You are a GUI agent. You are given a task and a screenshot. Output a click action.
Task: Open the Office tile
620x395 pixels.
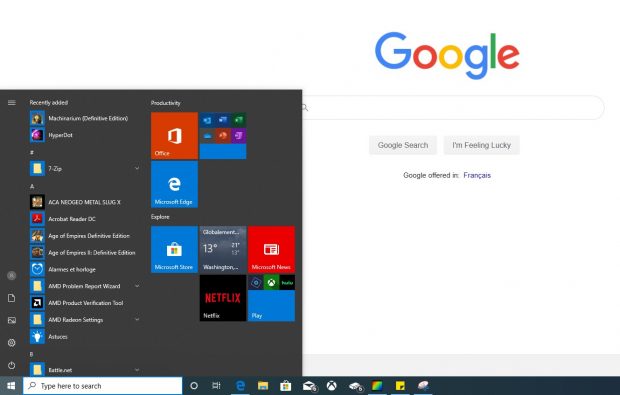coord(174,136)
